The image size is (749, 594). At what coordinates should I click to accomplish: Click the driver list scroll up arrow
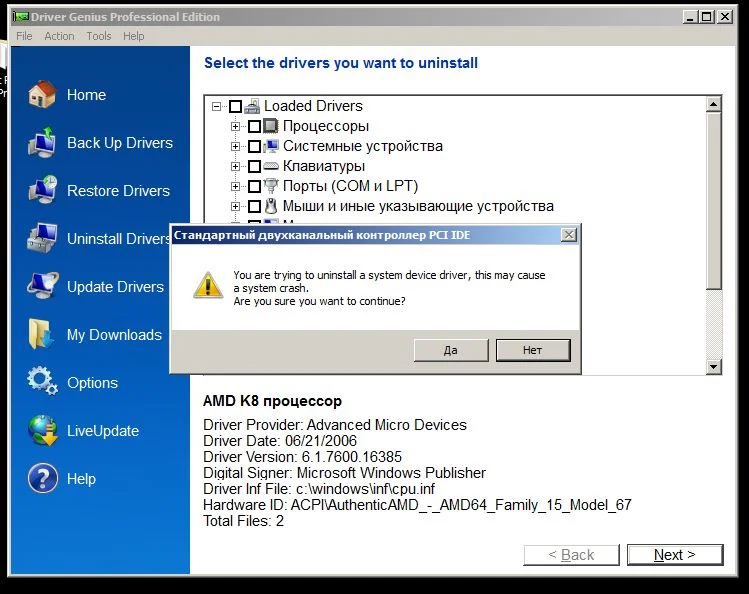714,104
